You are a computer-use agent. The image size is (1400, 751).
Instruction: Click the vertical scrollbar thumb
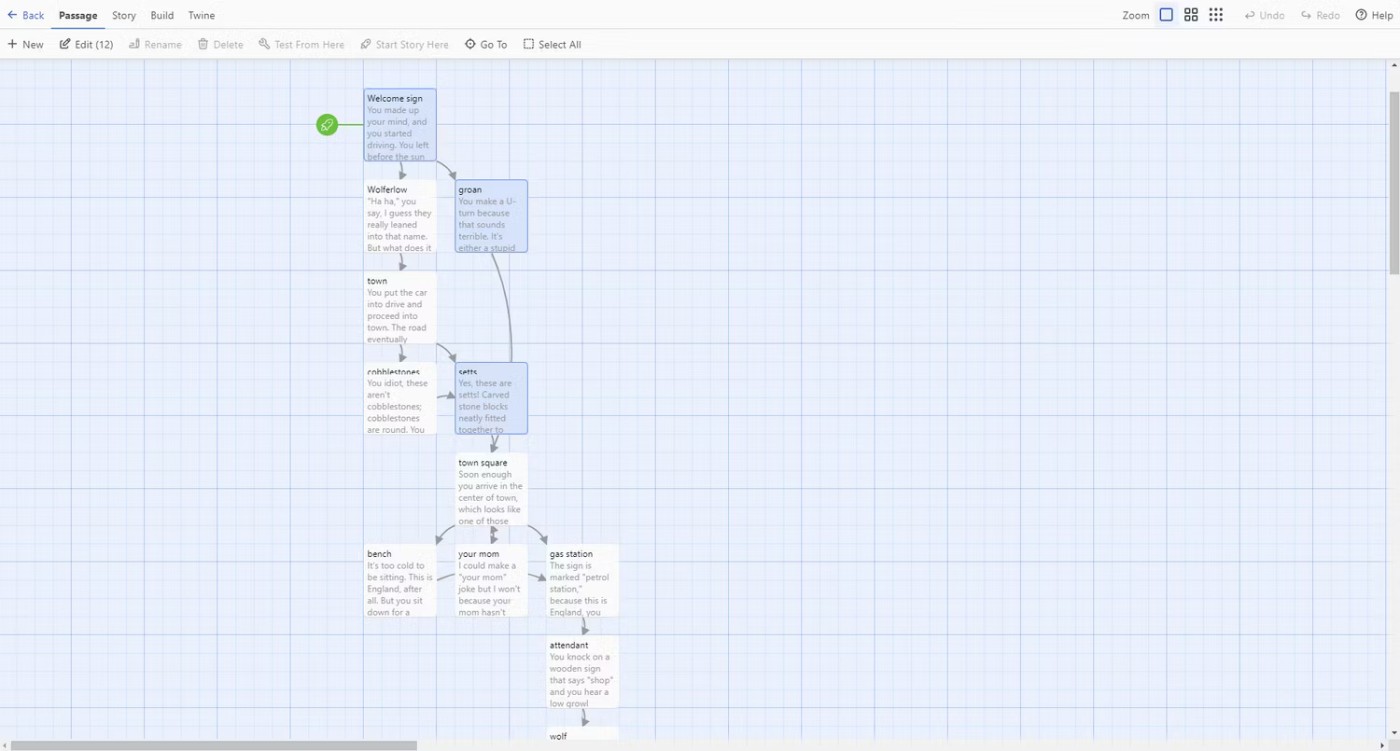point(1394,182)
